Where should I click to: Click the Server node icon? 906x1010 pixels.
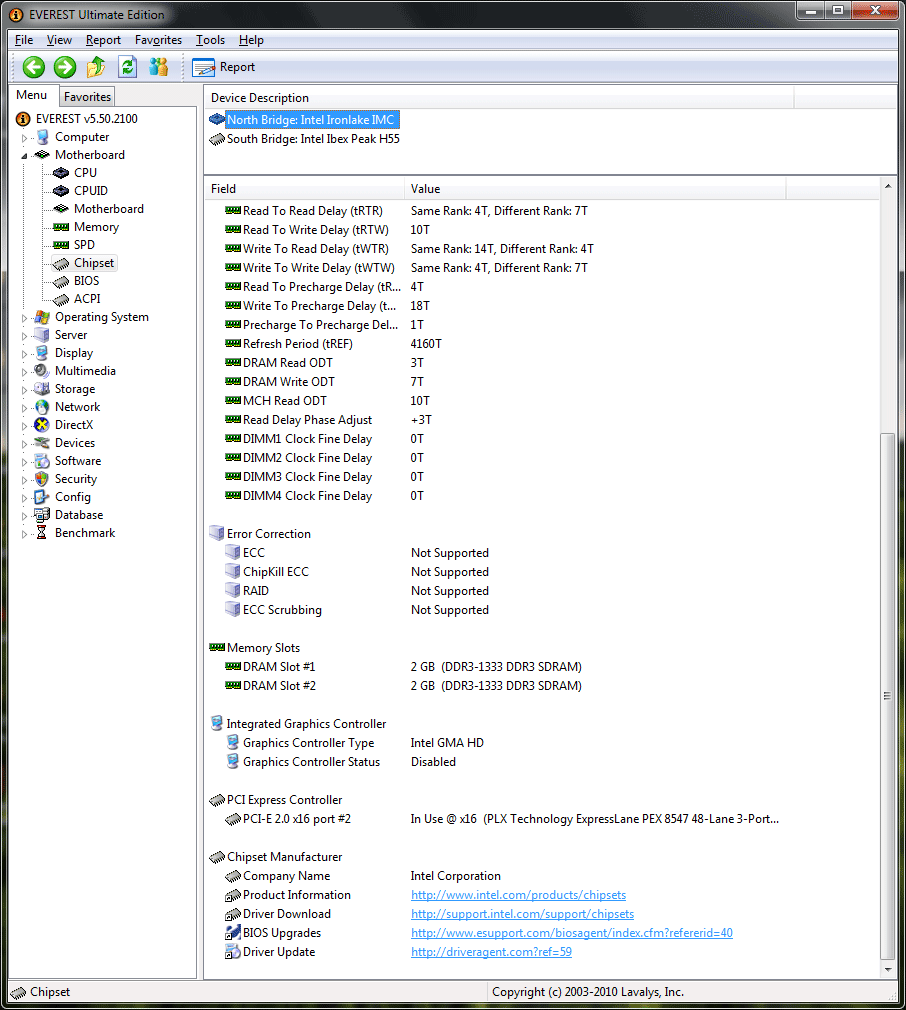click(42, 335)
